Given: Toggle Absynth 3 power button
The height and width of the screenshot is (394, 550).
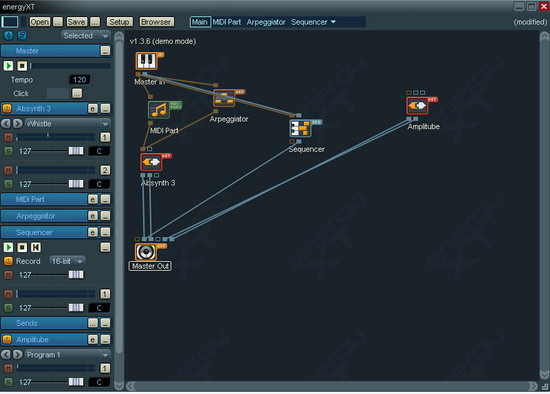Looking at the screenshot, I should [7, 108].
